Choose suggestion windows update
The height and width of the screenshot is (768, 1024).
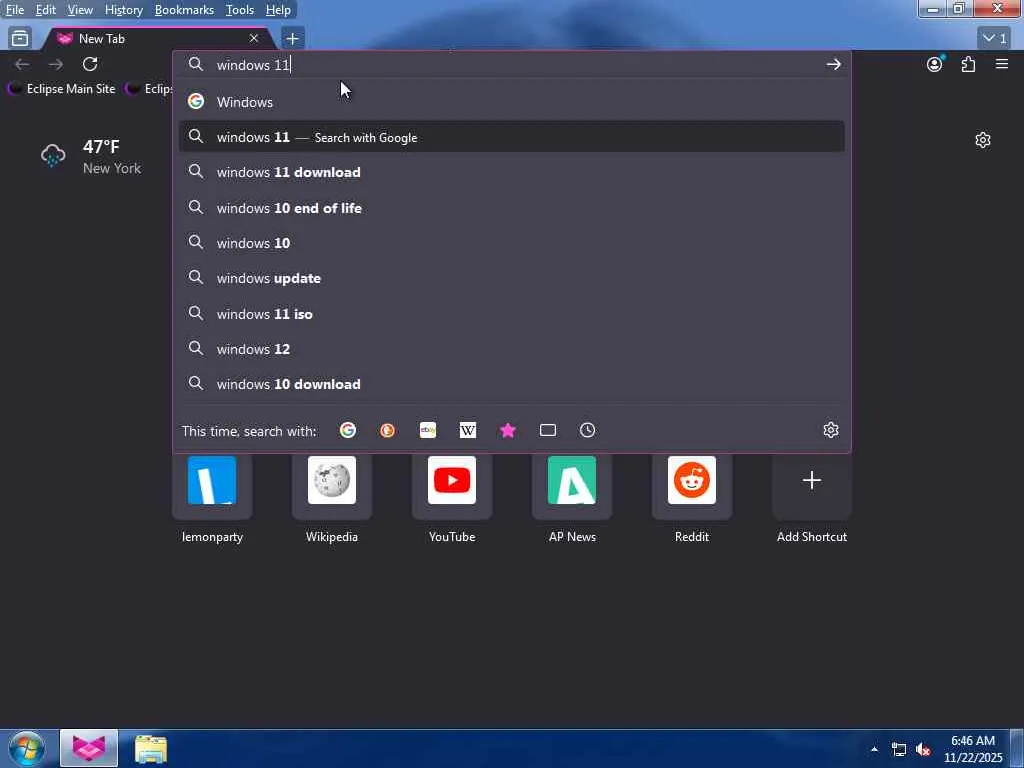(x=511, y=278)
